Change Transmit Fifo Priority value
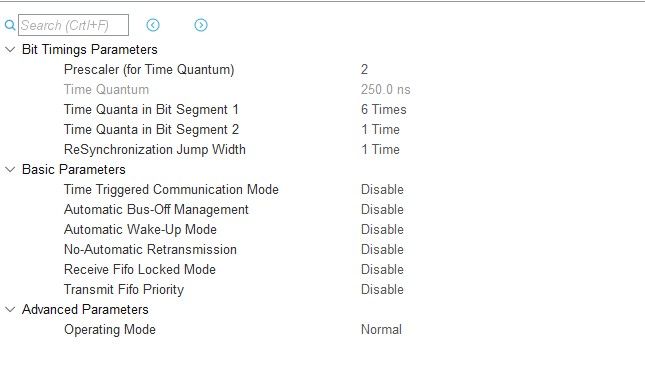Viewport: 645px width, 378px height. (382, 289)
